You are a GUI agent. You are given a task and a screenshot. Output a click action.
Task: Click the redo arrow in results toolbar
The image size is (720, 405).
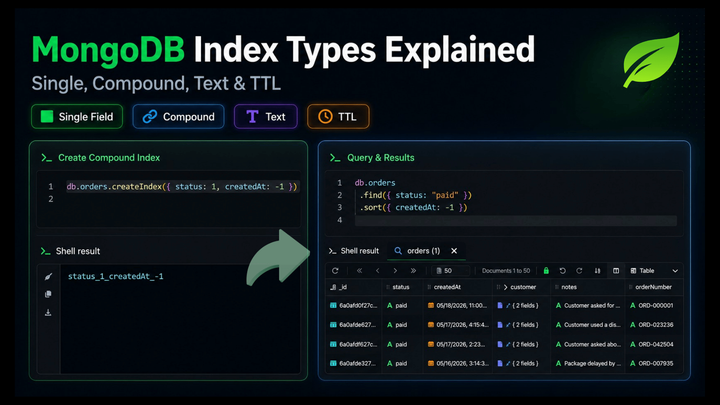(x=579, y=271)
